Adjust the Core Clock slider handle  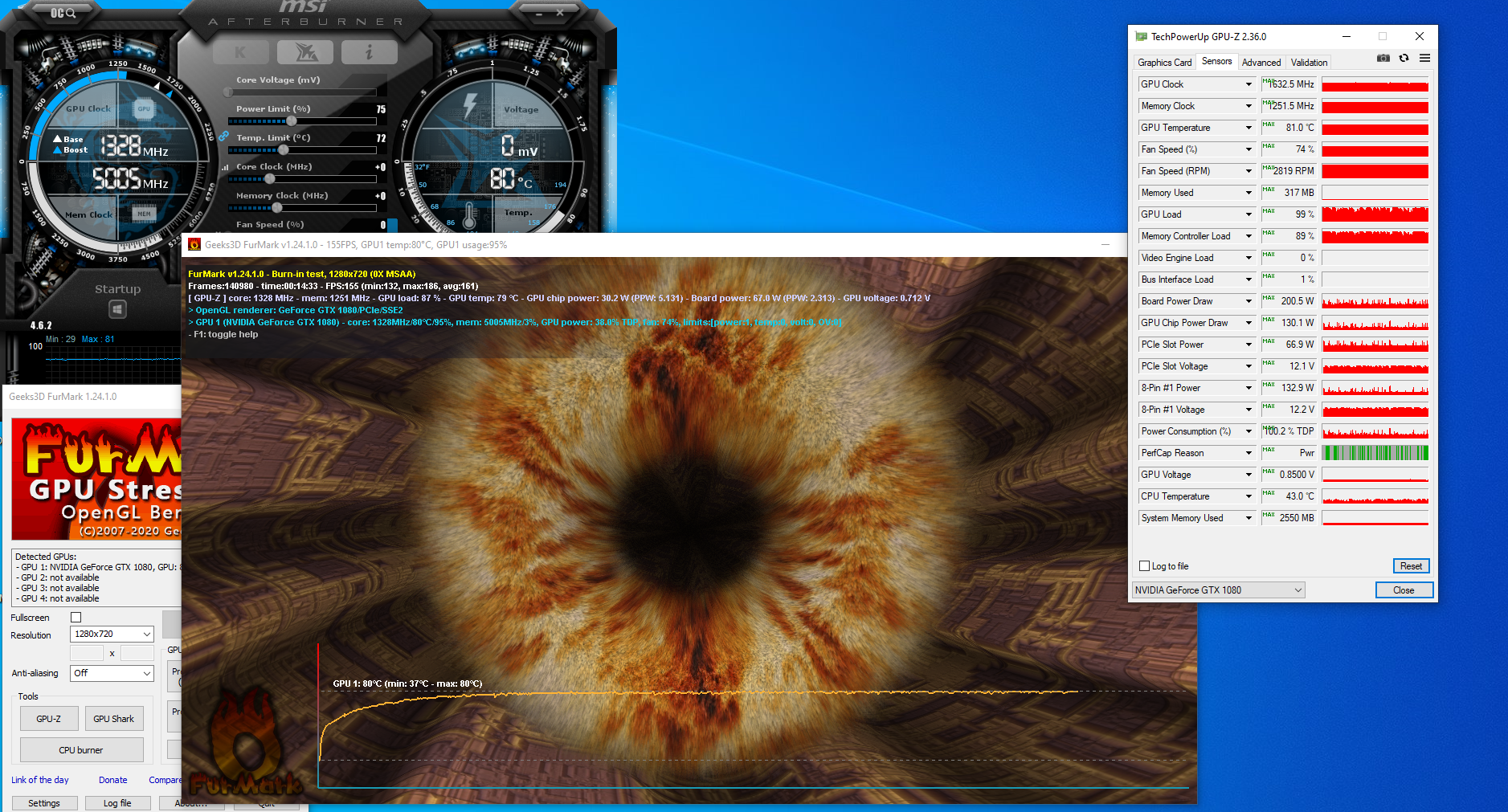pyautogui.click(x=270, y=179)
